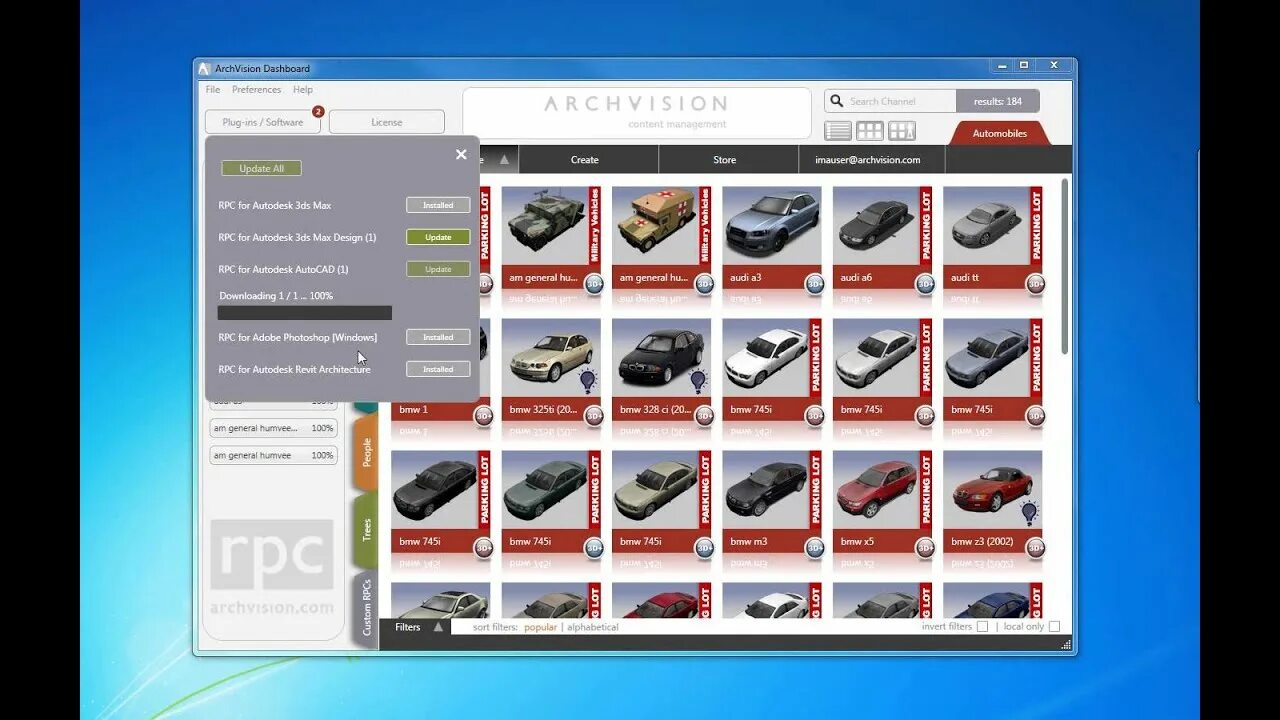Enable the local only checkbox

(1054, 627)
